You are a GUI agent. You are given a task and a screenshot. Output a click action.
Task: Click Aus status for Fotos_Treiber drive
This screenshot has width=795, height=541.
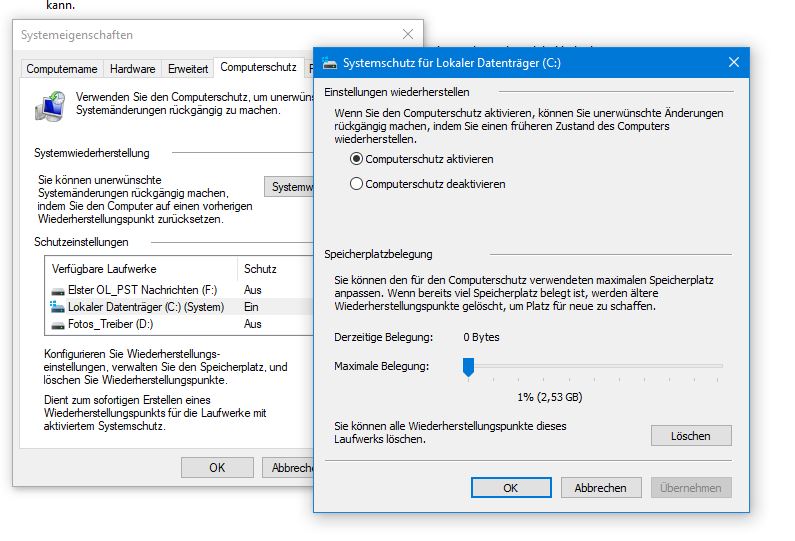click(x=252, y=324)
